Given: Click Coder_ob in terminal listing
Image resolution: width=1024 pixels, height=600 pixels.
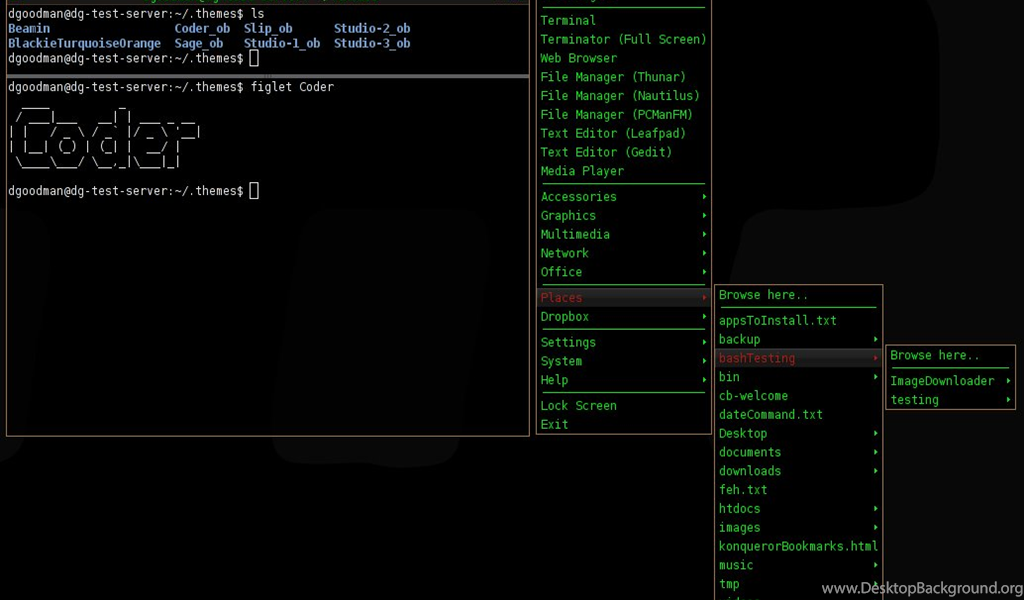Looking at the screenshot, I should [x=202, y=29].
